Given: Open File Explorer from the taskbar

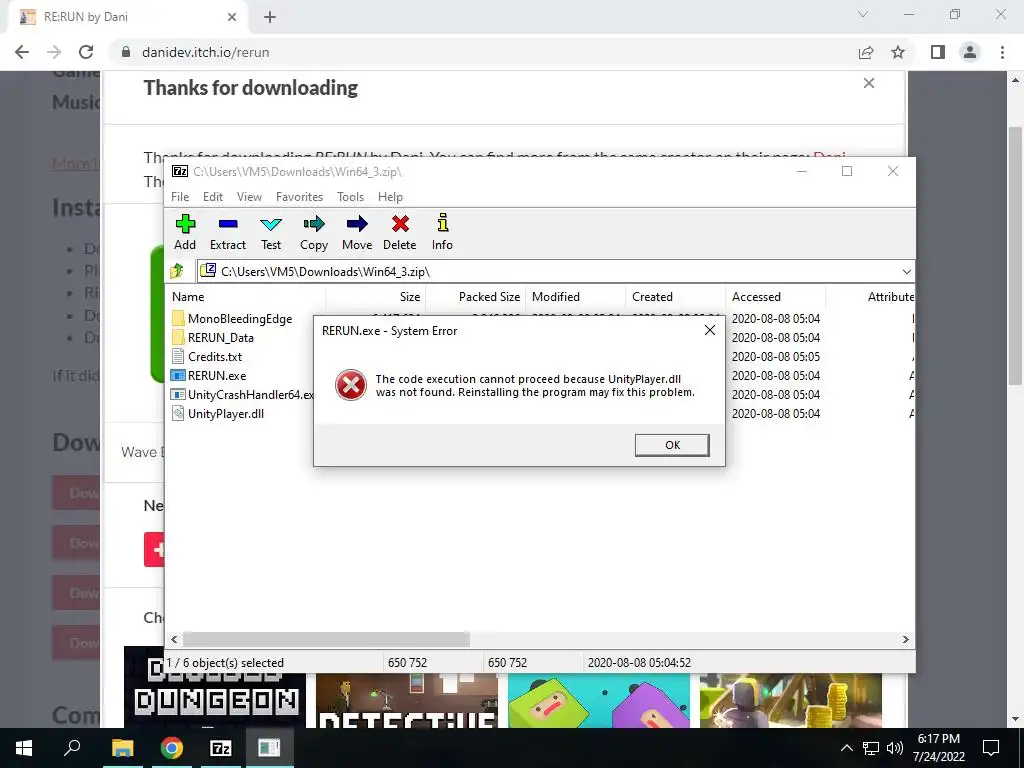Looking at the screenshot, I should 122,748.
